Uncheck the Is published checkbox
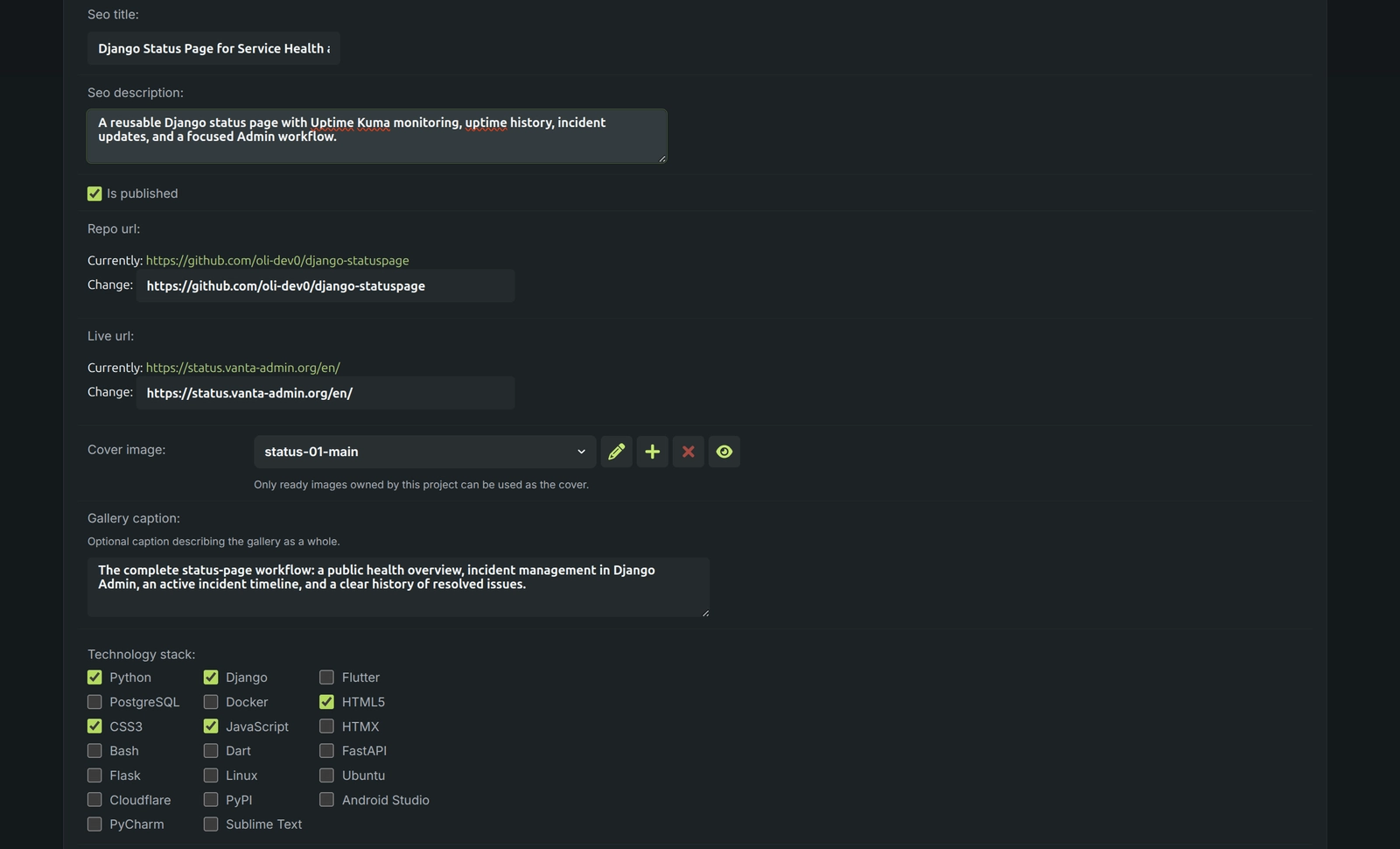 click(x=94, y=193)
